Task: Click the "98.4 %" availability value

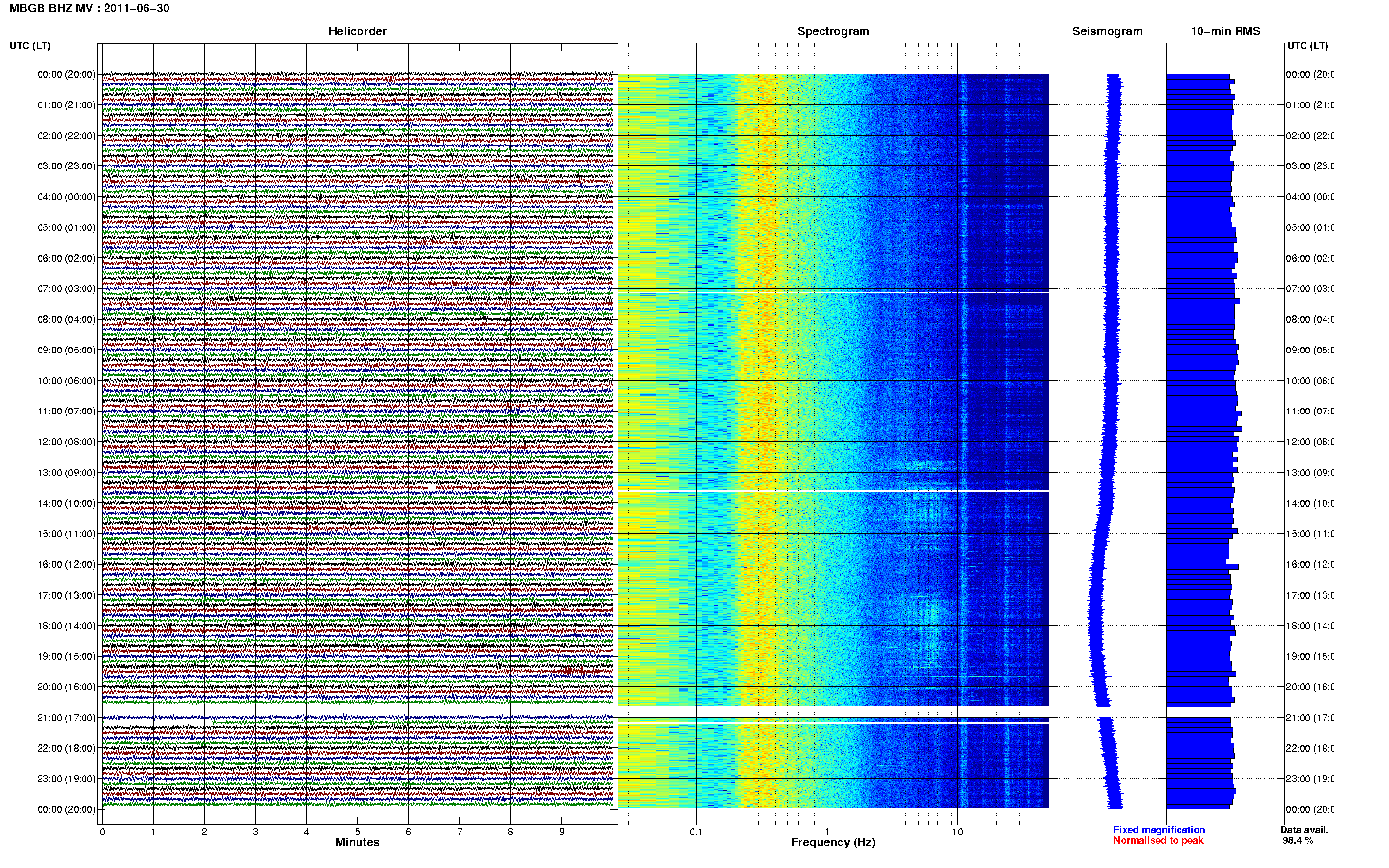Action: coord(1298,841)
